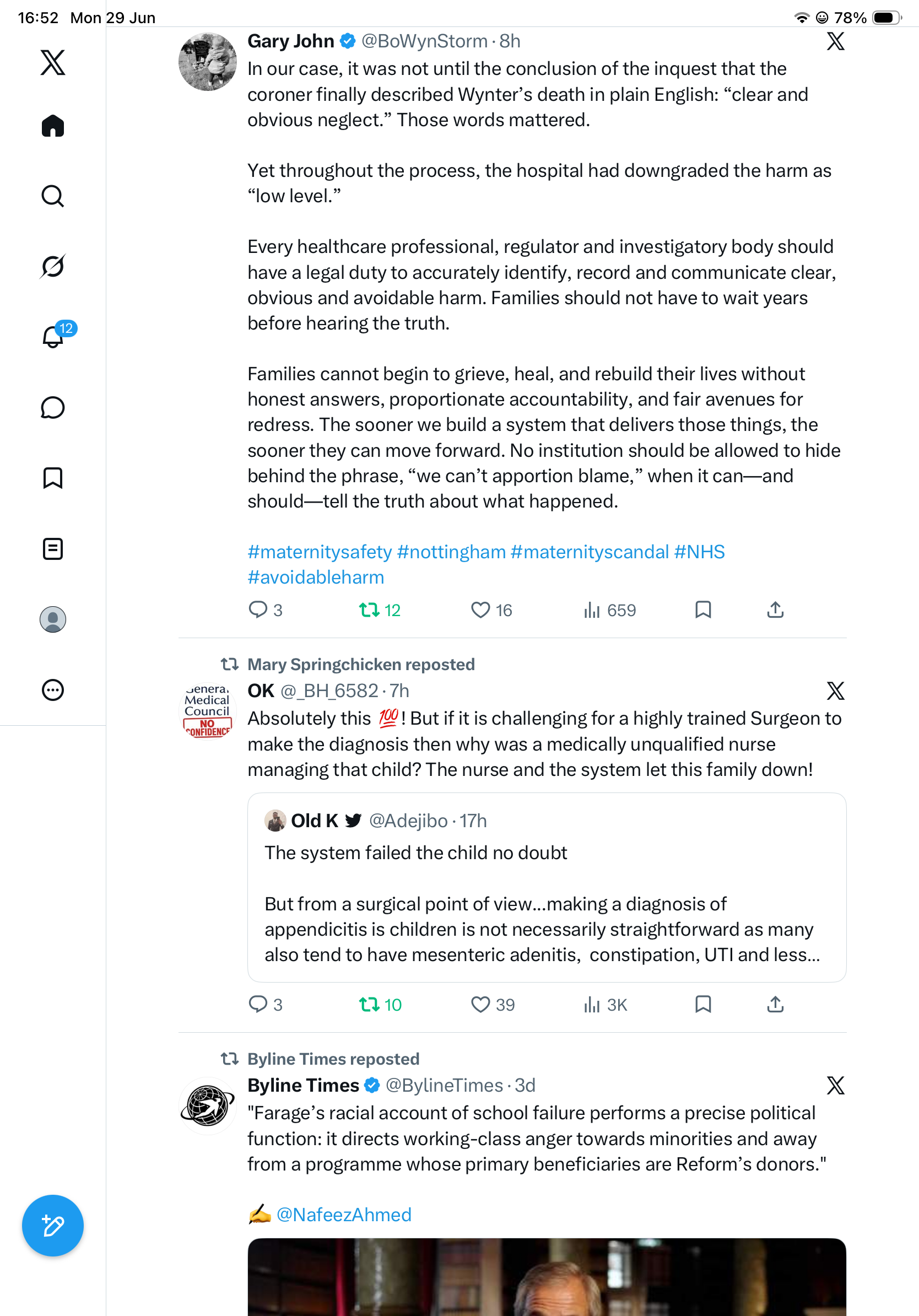Open the Grok menu on the OK post
This screenshot has width=919, height=1316.
coord(835,691)
